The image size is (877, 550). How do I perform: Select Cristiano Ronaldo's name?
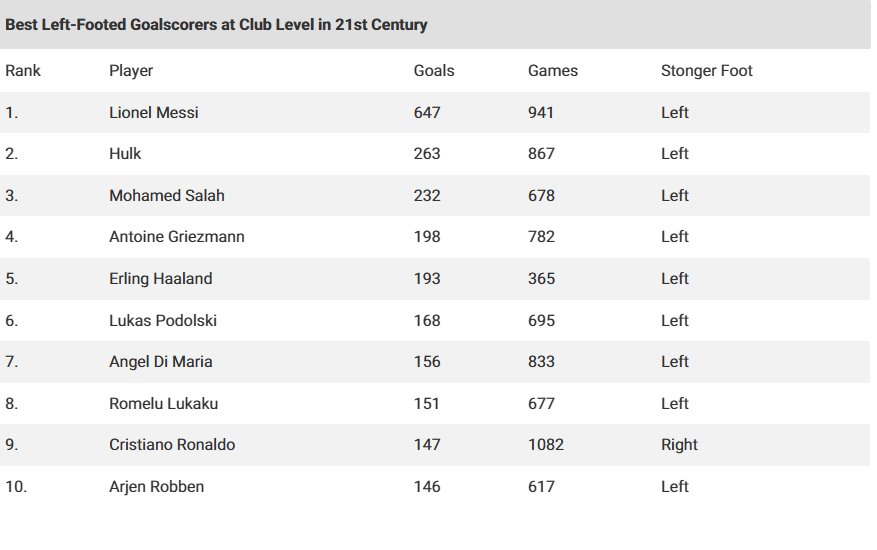coord(172,445)
